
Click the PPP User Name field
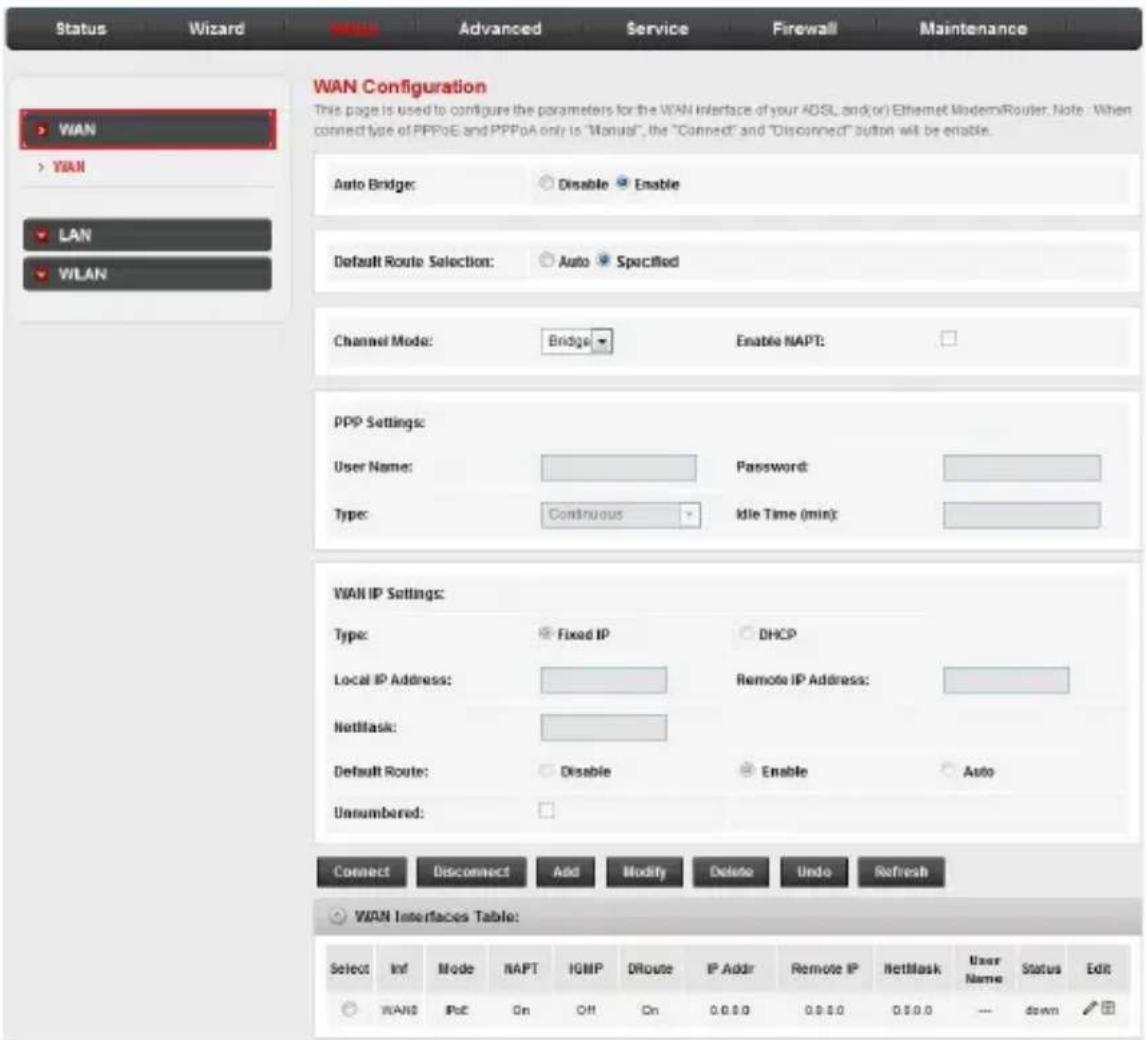point(618,468)
